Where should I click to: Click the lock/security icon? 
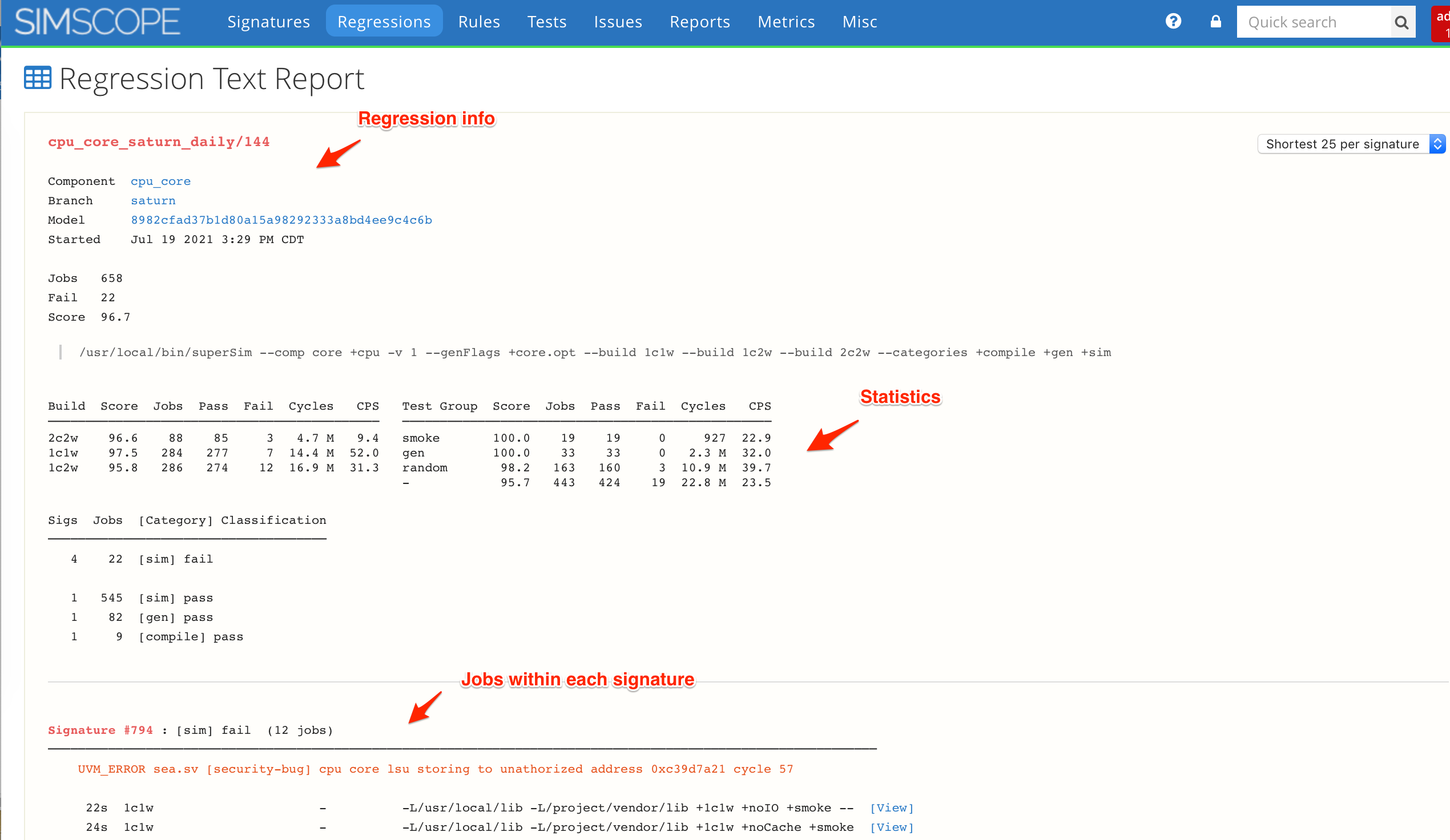1216,21
